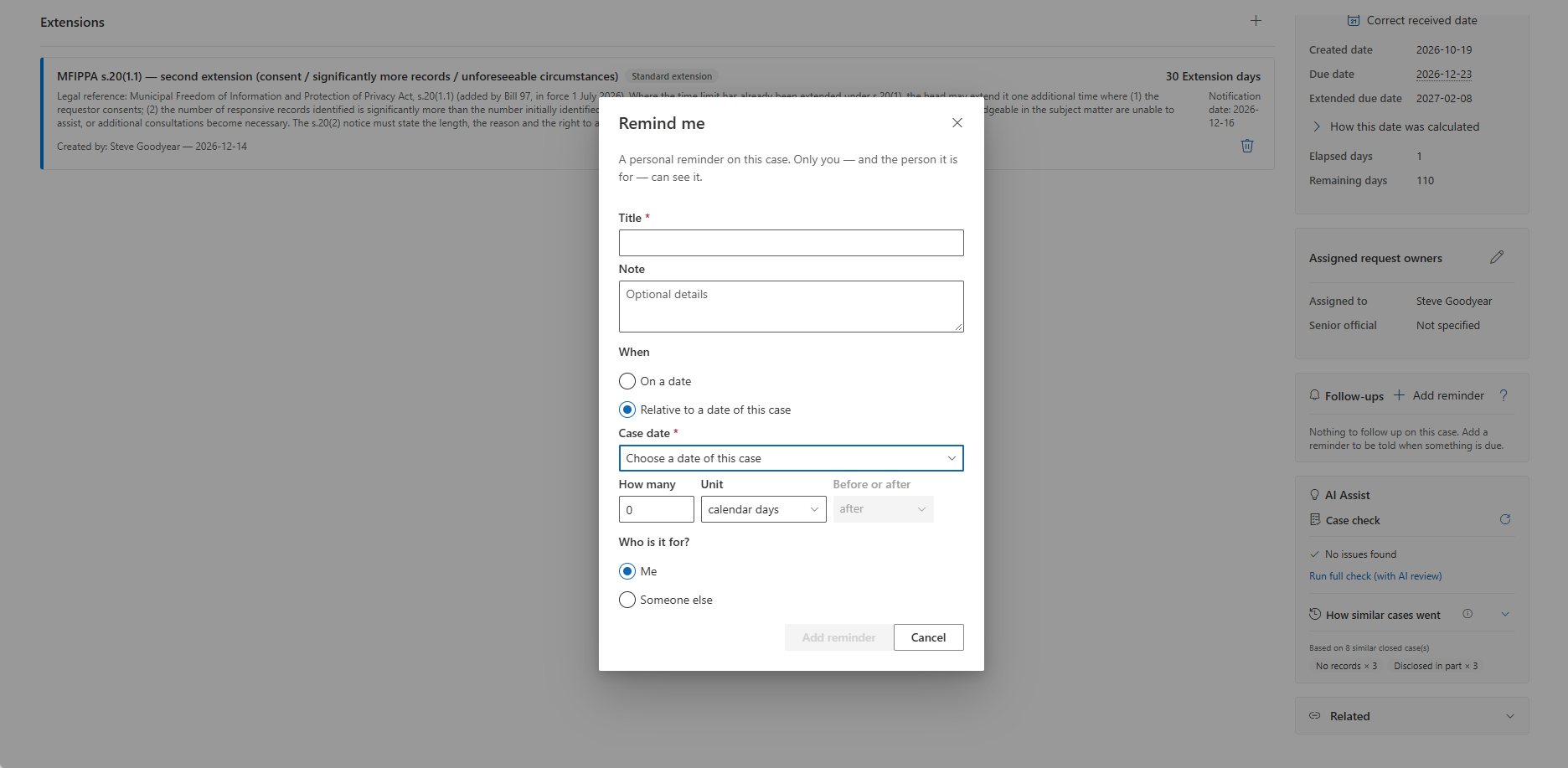Click the Extended due date 2027-02-08 value

1444,99
